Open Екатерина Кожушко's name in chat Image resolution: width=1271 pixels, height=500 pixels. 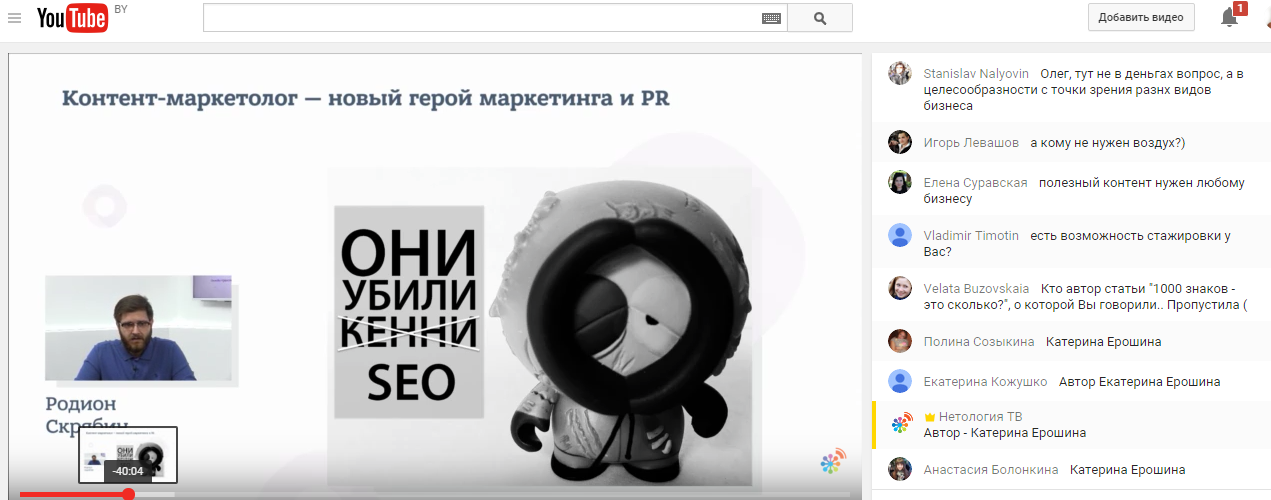click(985, 381)
